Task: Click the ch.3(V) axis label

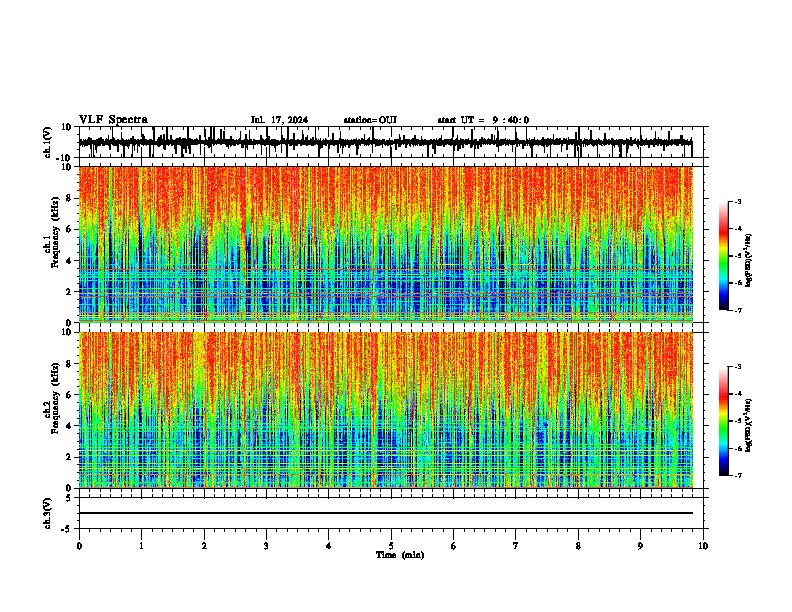Action: coord(48,514)
